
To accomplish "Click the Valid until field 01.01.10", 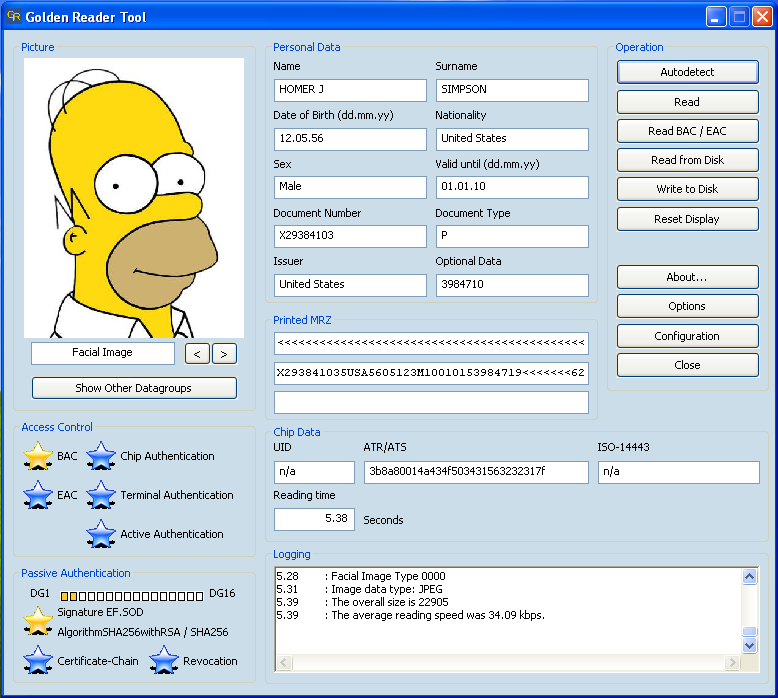I will 512,187.
